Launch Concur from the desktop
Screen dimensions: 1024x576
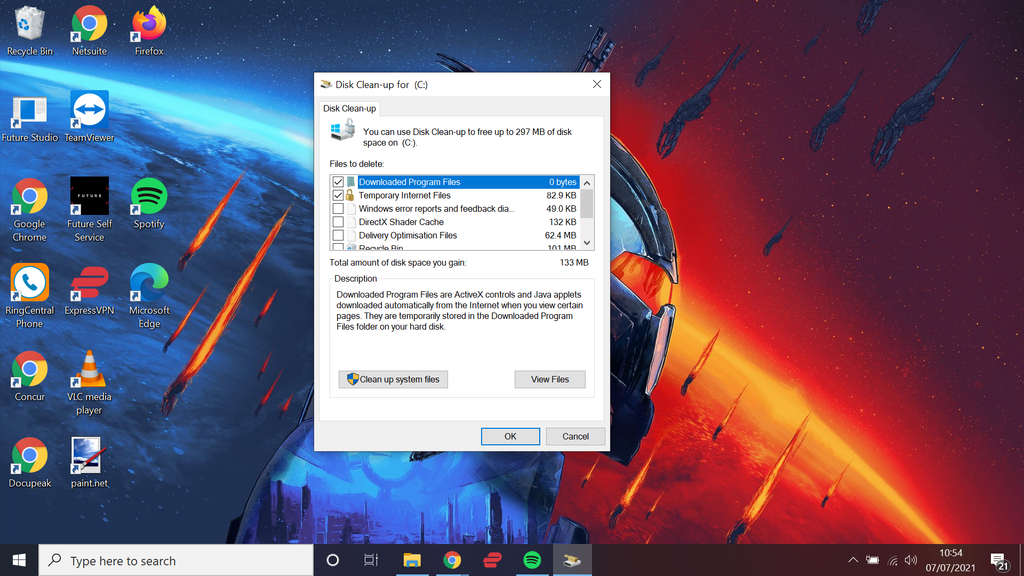click(x=29, y=367)
